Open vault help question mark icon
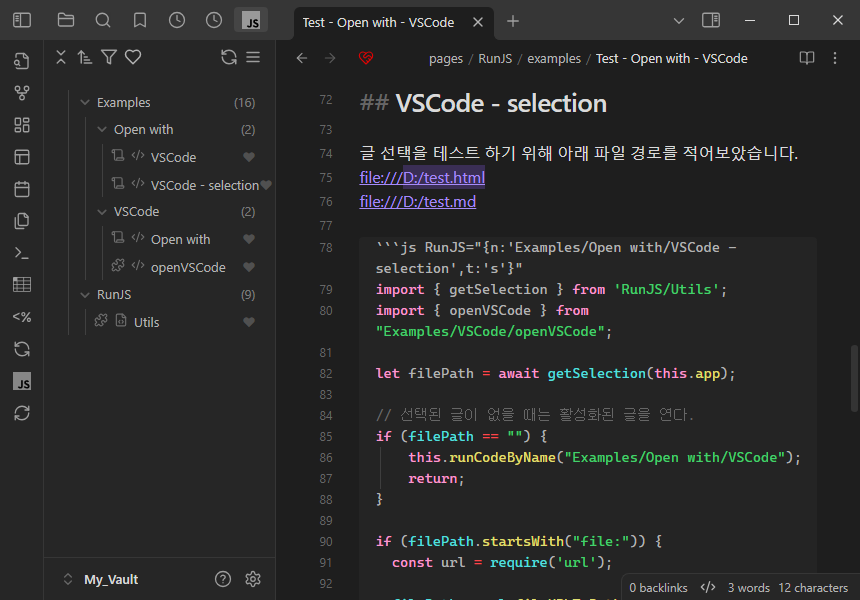 tap(223, 579)
